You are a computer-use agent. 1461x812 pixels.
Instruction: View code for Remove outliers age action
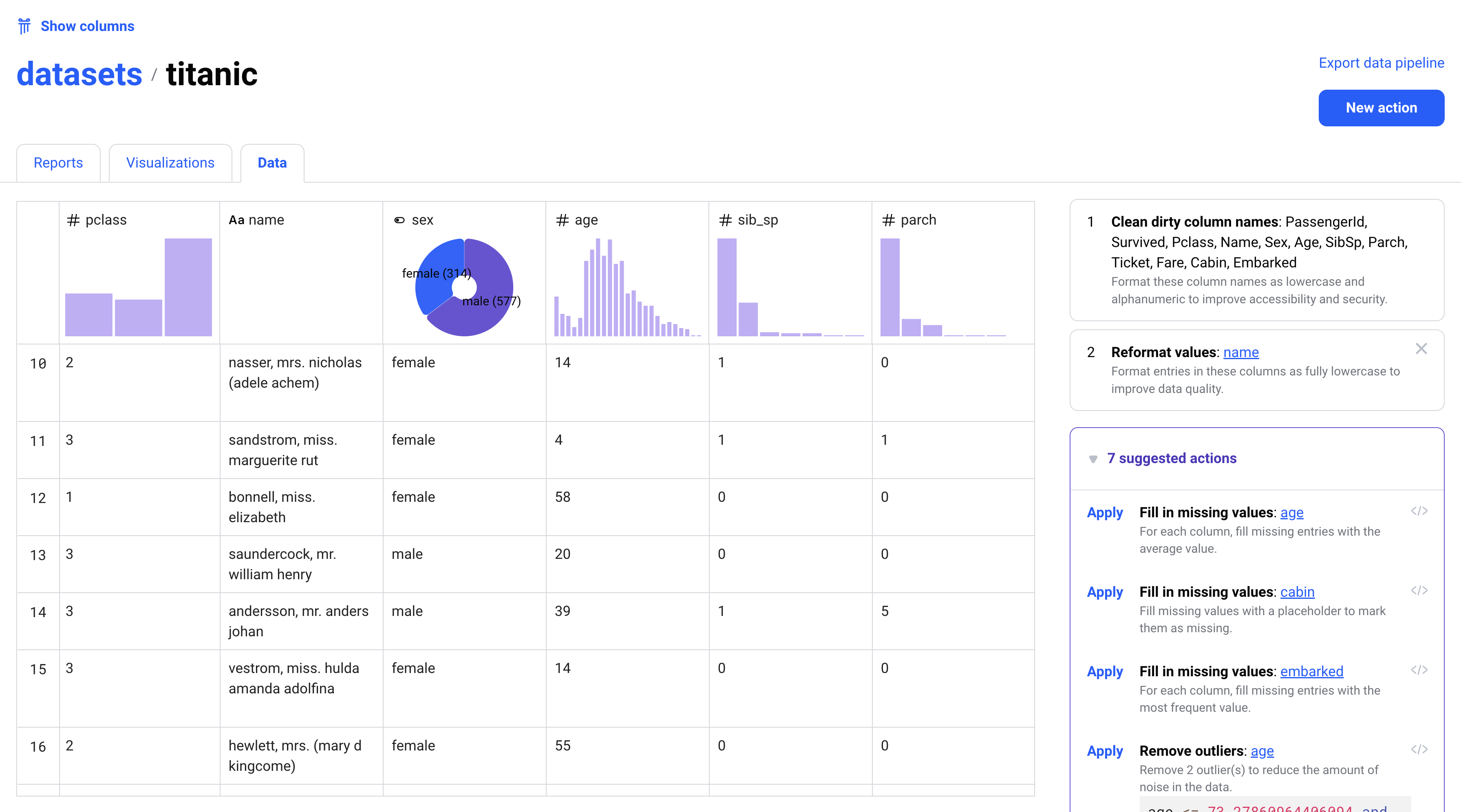coord(1419,749)
